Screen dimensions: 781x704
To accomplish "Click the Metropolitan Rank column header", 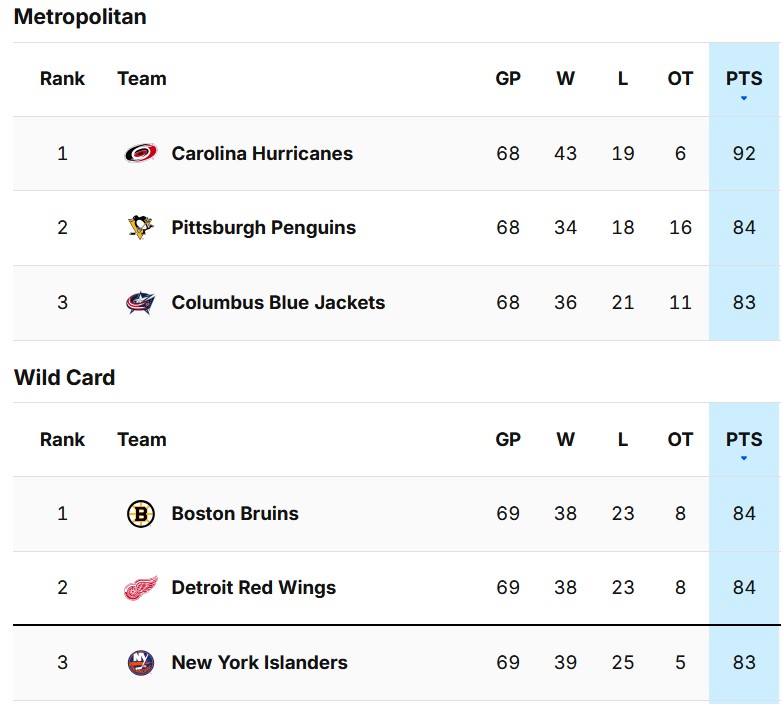I will tap(62, 79).
